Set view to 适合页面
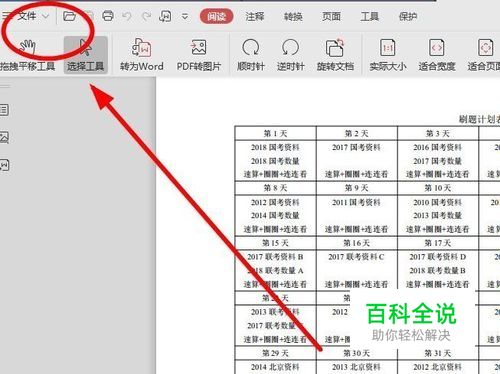The height and width of the screenshot is (374, 500). coord(484,55)
